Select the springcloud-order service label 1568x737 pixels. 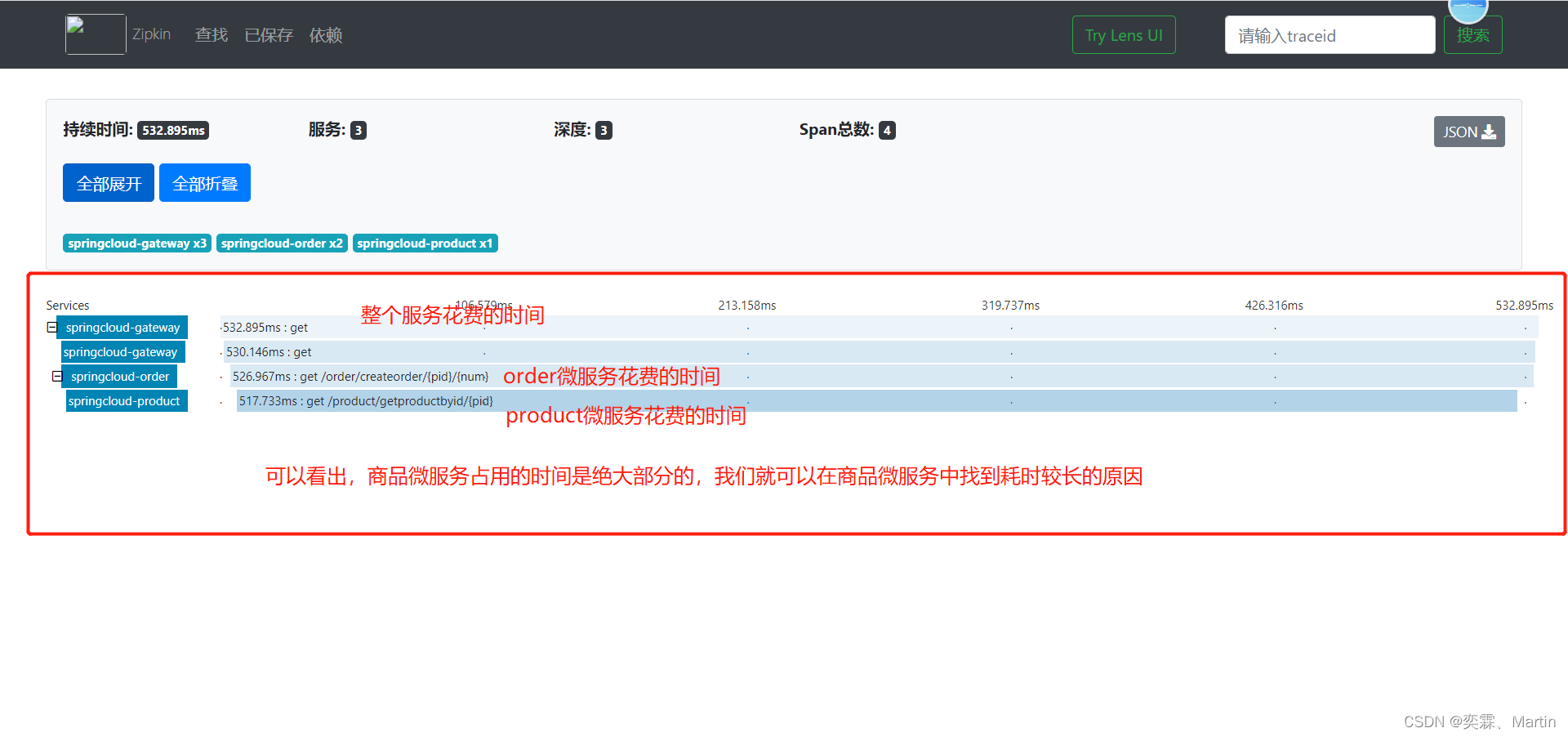pyautogui.click(x=120, y=376)
